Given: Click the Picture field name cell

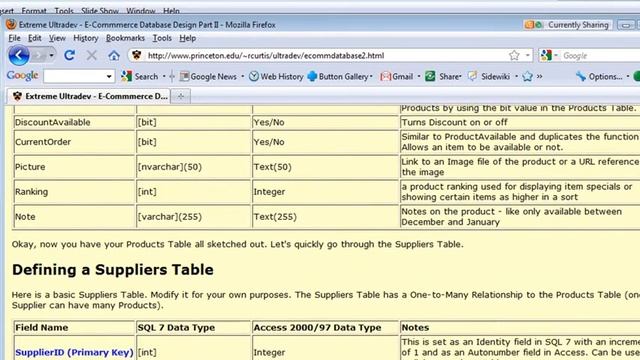Looking at the screenshot, I should pyautogui.click(x=74, y=167).
